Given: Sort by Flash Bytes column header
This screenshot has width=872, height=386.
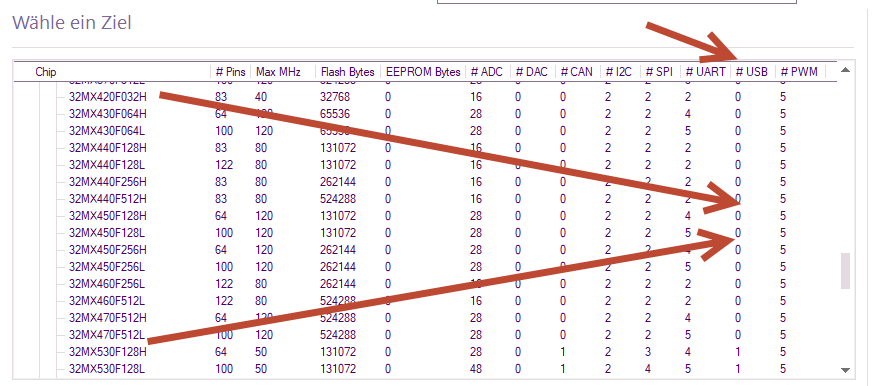Looking at the screenshot, I should [x=347, y=72].
